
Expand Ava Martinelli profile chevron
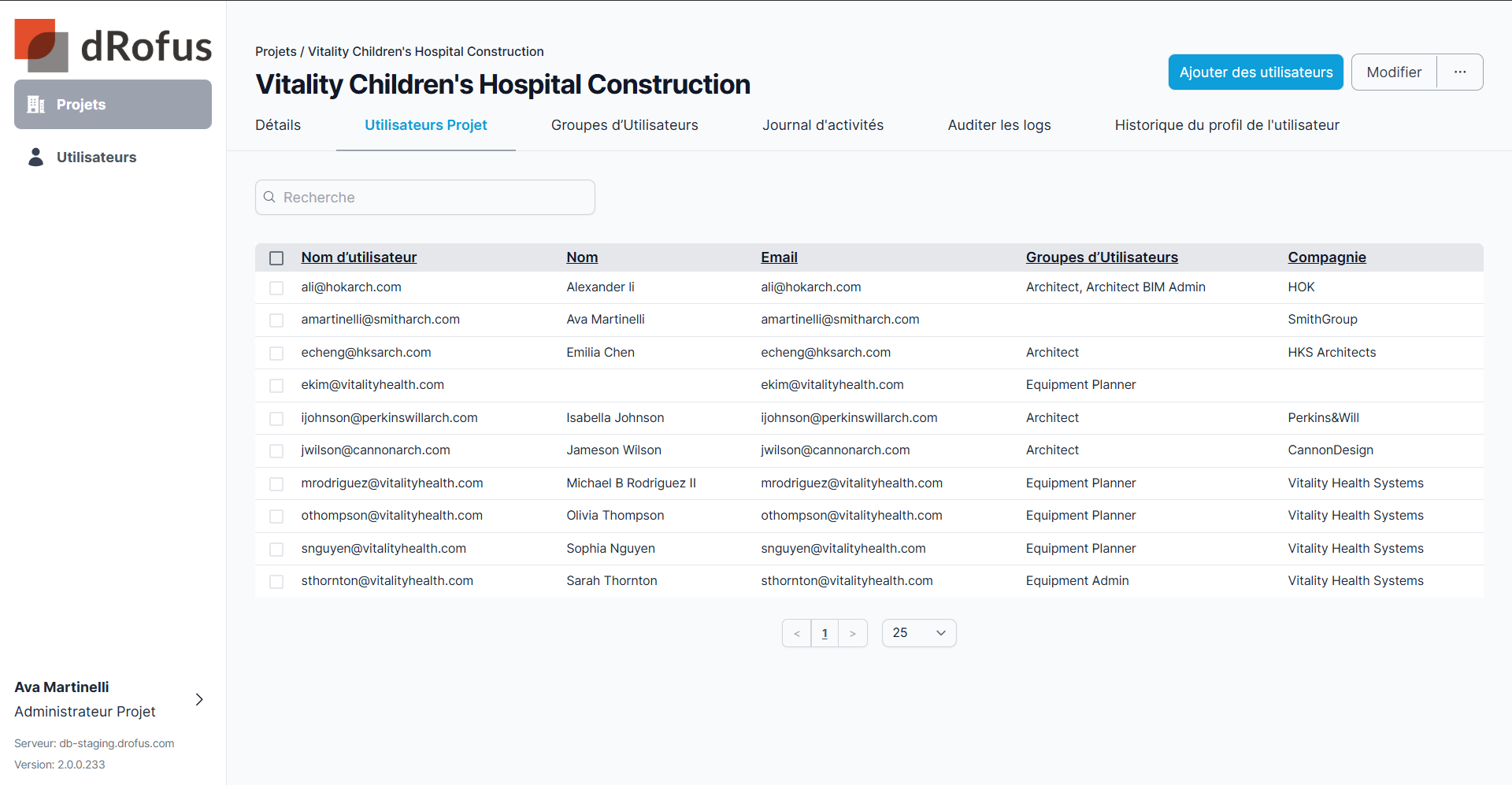click(199, 699)
